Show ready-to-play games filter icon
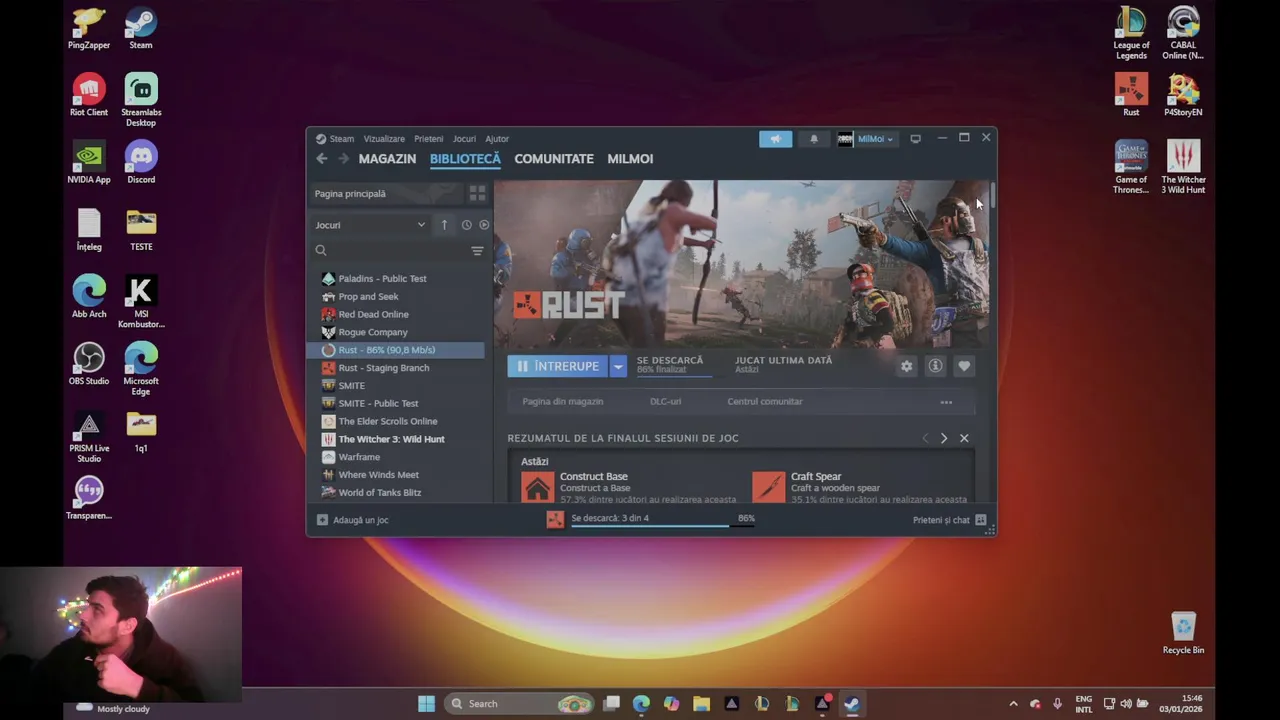 click(x=484, y=225)
